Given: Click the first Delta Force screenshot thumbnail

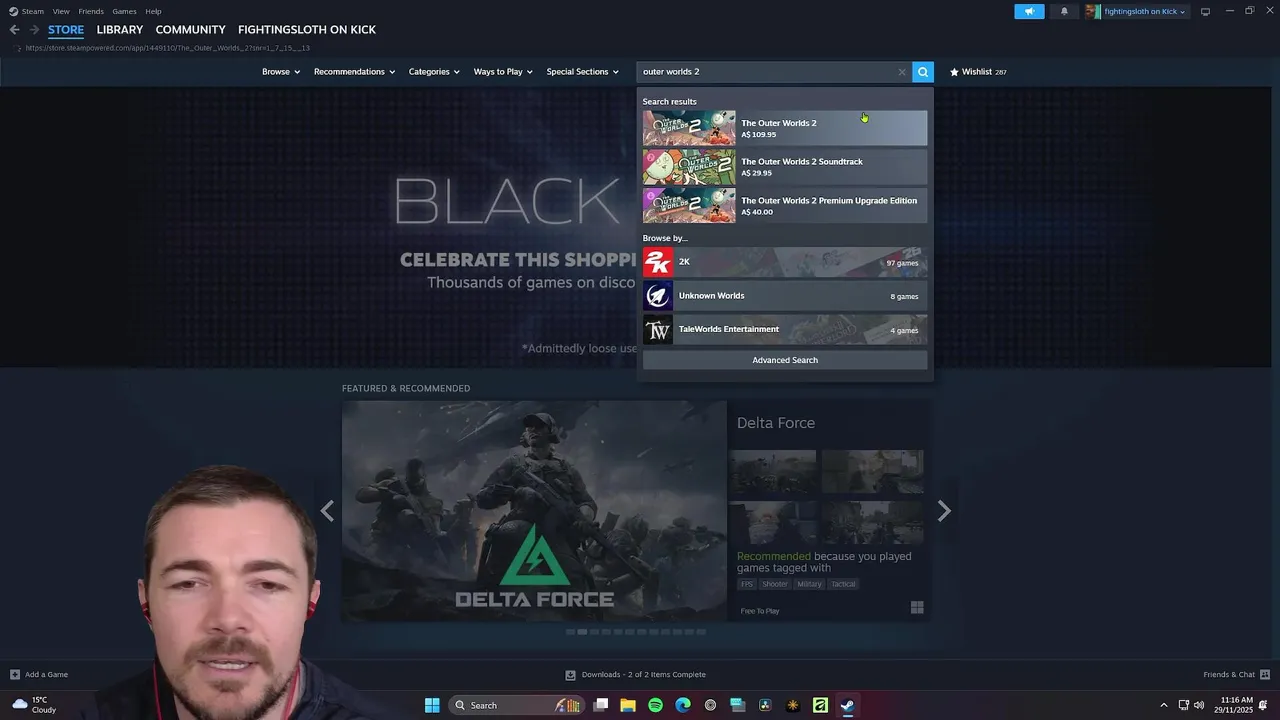Looking at the screenshot, I should coord(772,472).
